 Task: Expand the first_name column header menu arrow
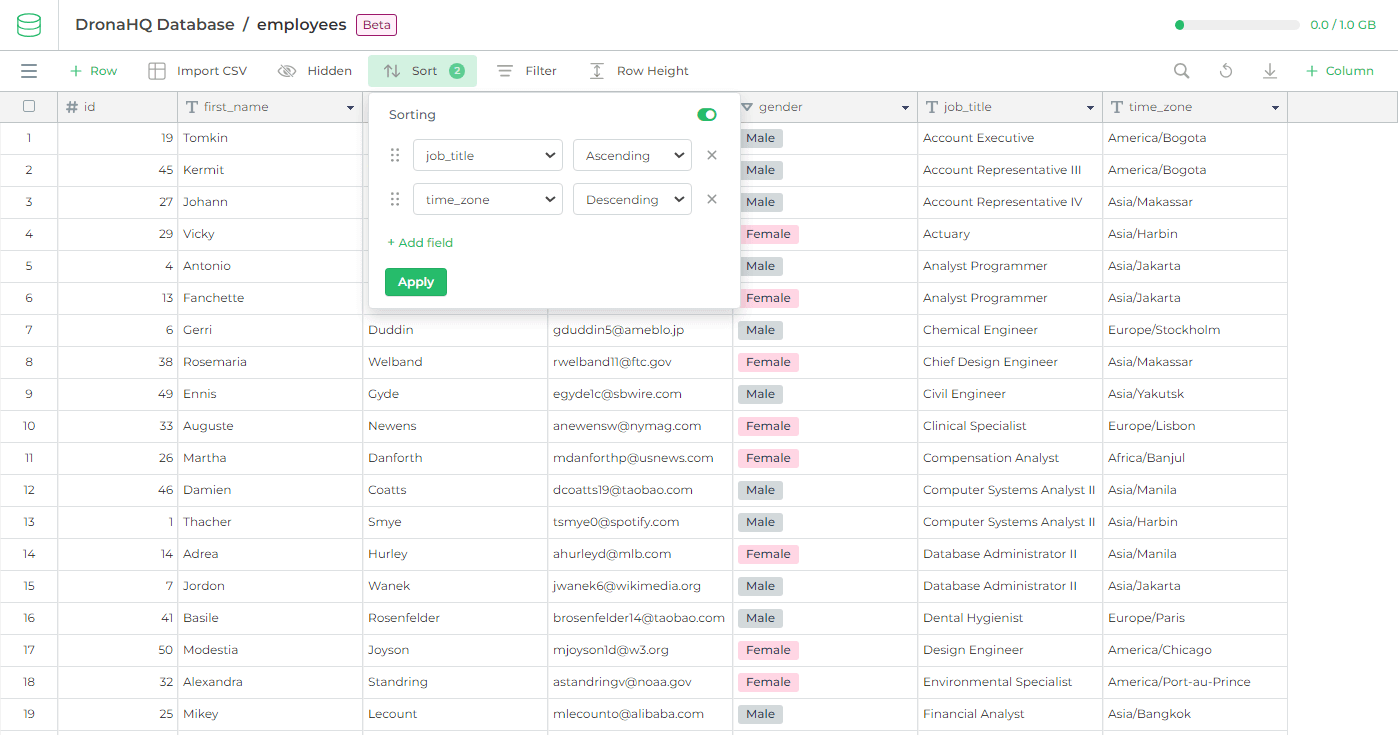[350, 108]
